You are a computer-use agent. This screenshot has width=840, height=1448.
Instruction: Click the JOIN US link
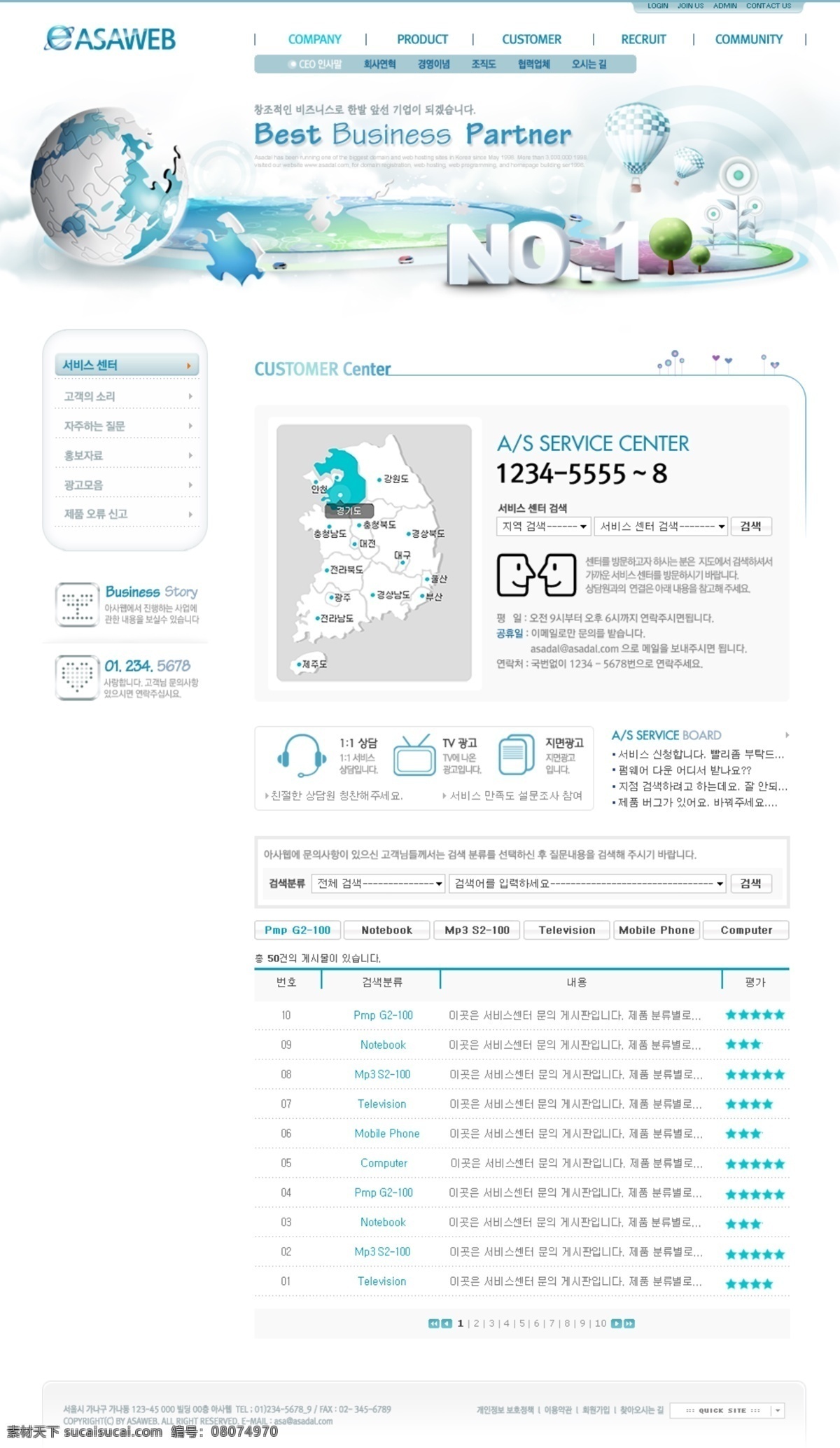tap(690, 6)
